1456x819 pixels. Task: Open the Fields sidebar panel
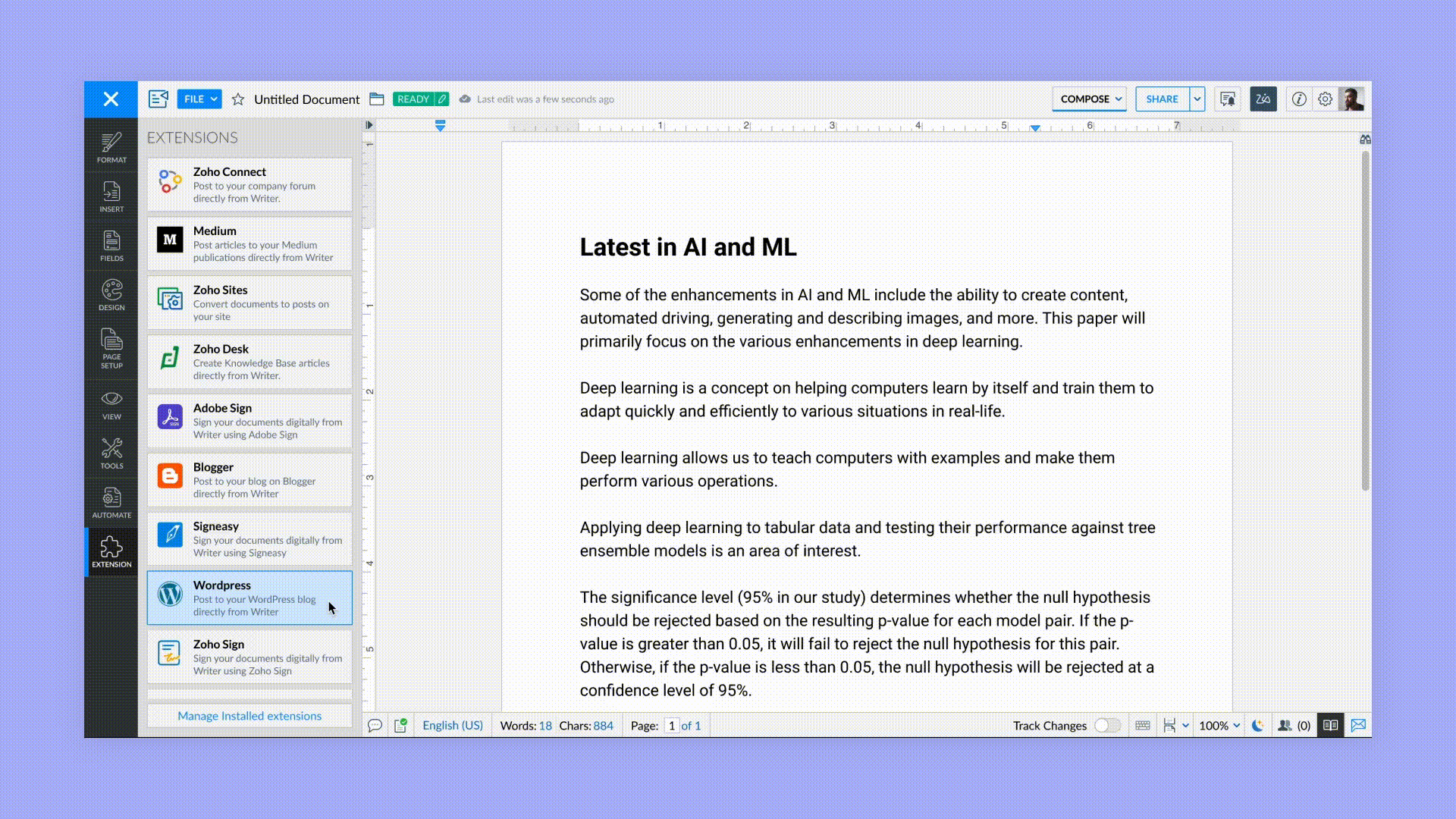pyautogui.click(x=111, y=246)
